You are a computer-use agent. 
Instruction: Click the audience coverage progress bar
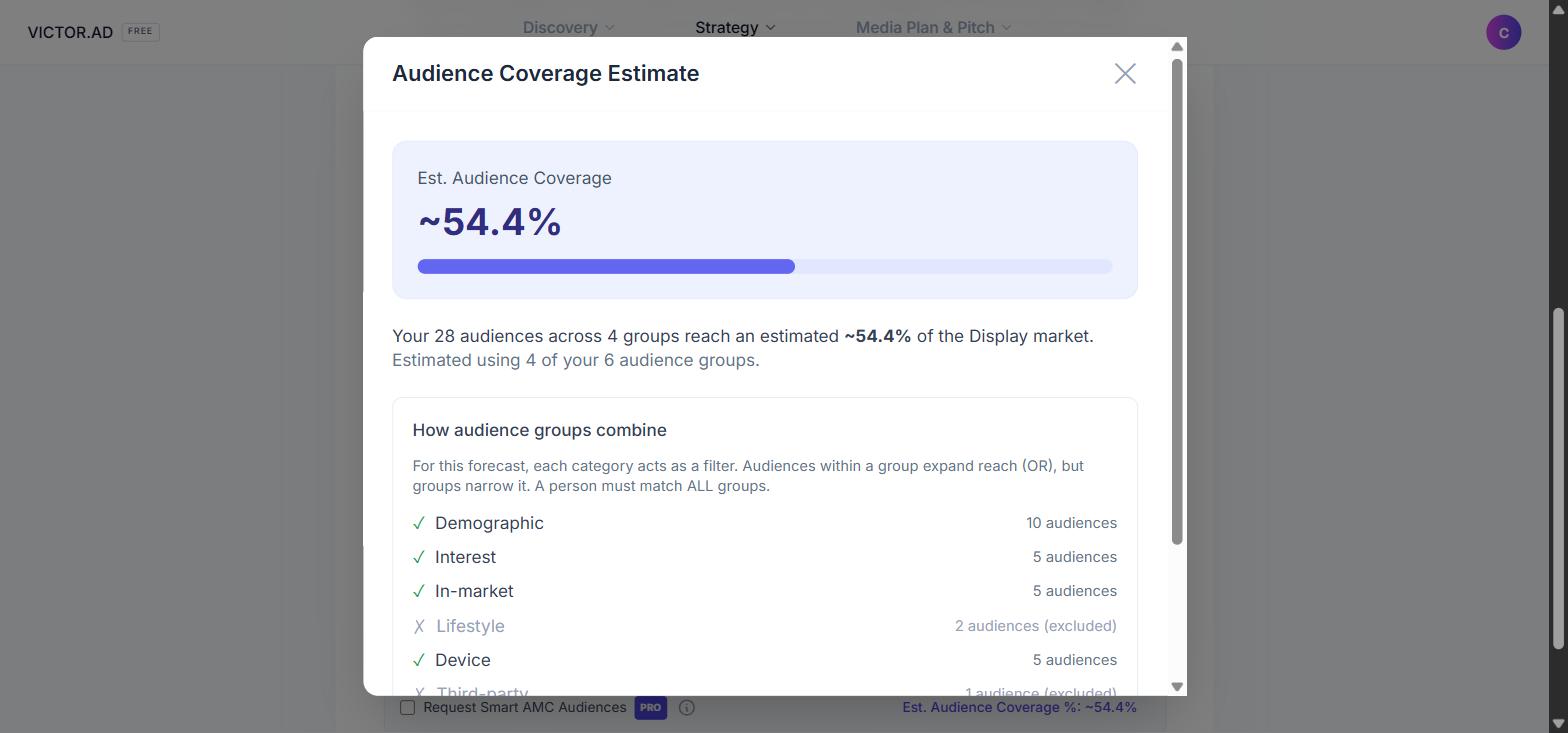(765, 266)
